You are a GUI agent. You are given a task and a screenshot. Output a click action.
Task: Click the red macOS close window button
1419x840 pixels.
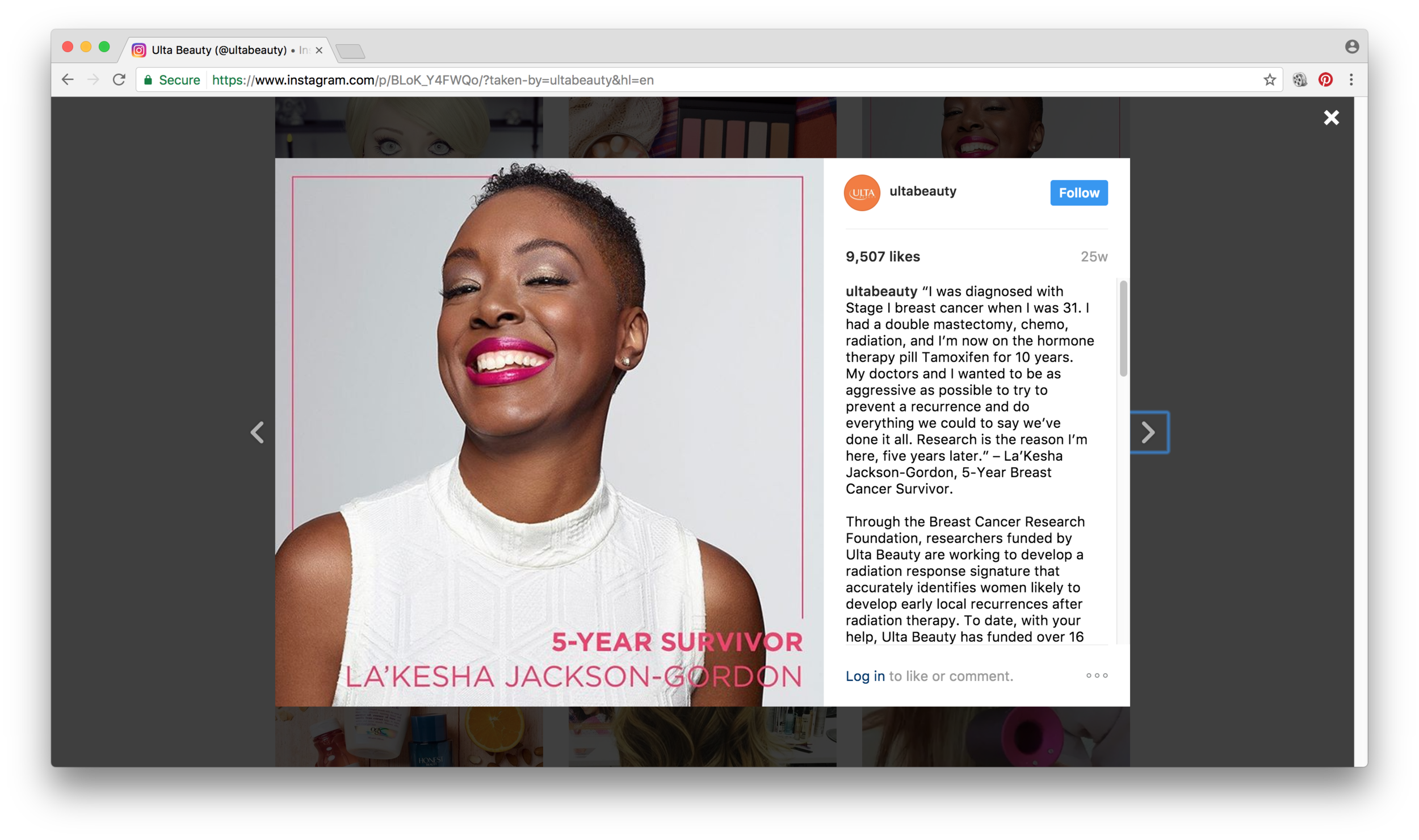68,47
